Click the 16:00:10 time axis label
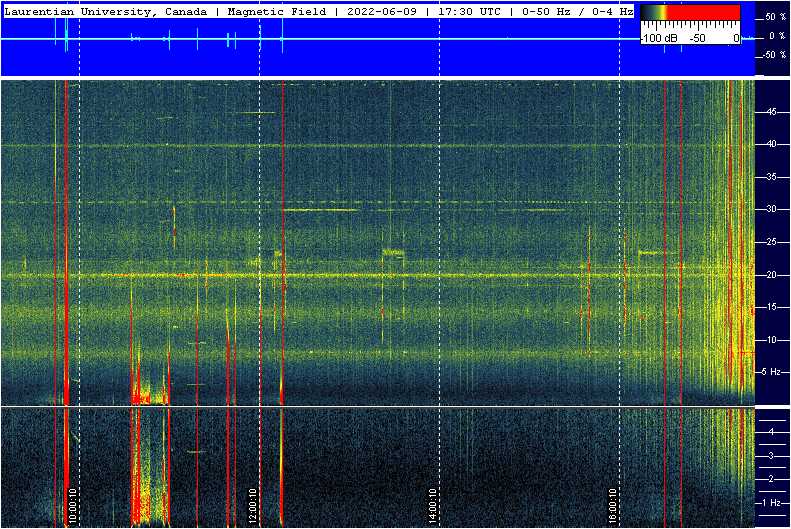The image size is (791, 529). click(x=613, y=505)
